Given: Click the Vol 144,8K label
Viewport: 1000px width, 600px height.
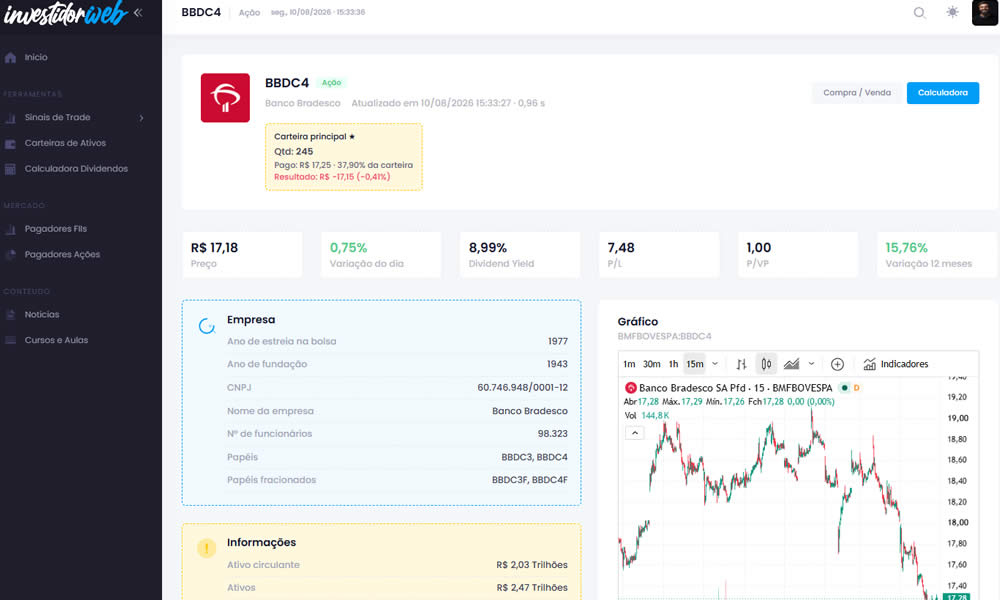Looking at the screenshot, I should [x=647, y=415].
